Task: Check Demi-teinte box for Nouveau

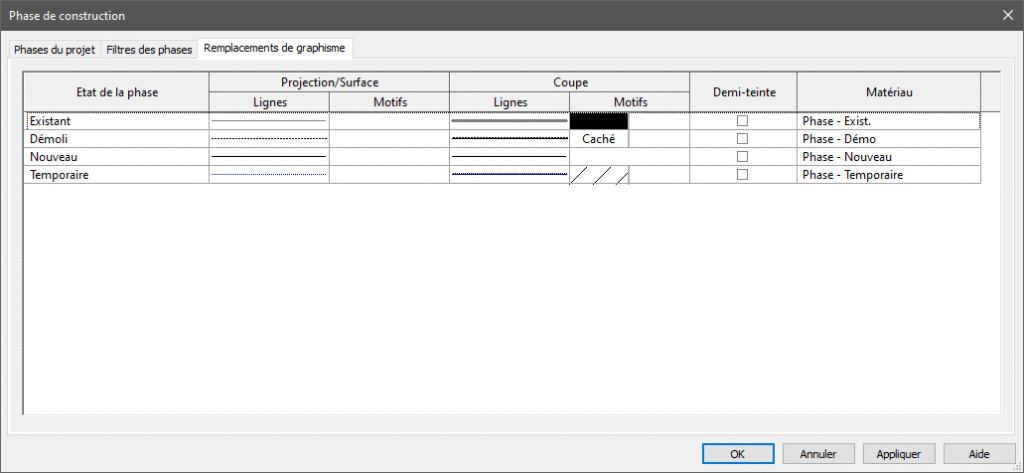Action: click(x=742, y=157)
